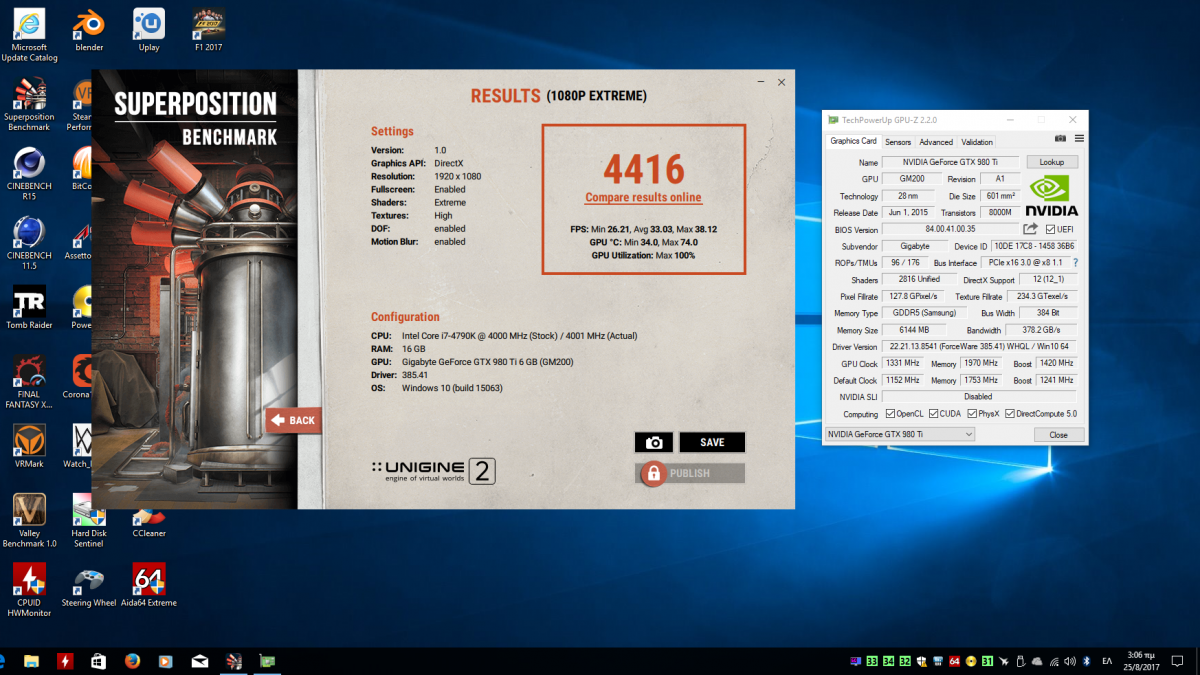Open the F1 2017 desktop icon
This screenshot has height=675, width=1200.
[x=208, y=31]
